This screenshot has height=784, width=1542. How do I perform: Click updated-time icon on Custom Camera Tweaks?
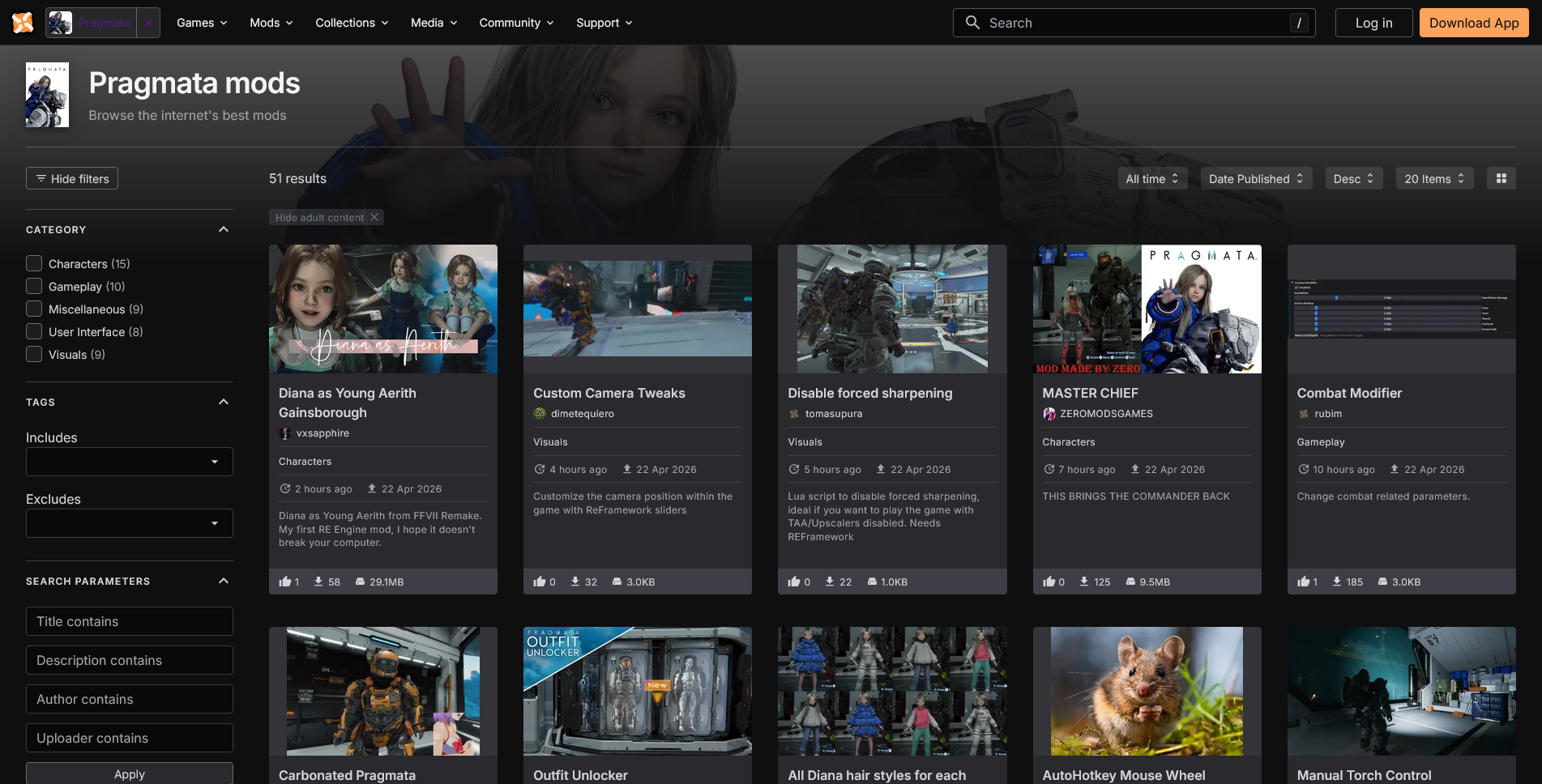click(x=540, y=469)
